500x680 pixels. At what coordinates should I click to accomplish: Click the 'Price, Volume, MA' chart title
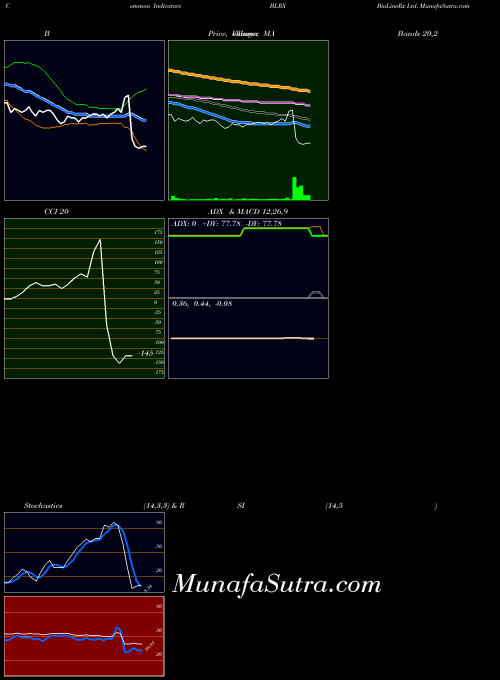[x=241, y=33]
